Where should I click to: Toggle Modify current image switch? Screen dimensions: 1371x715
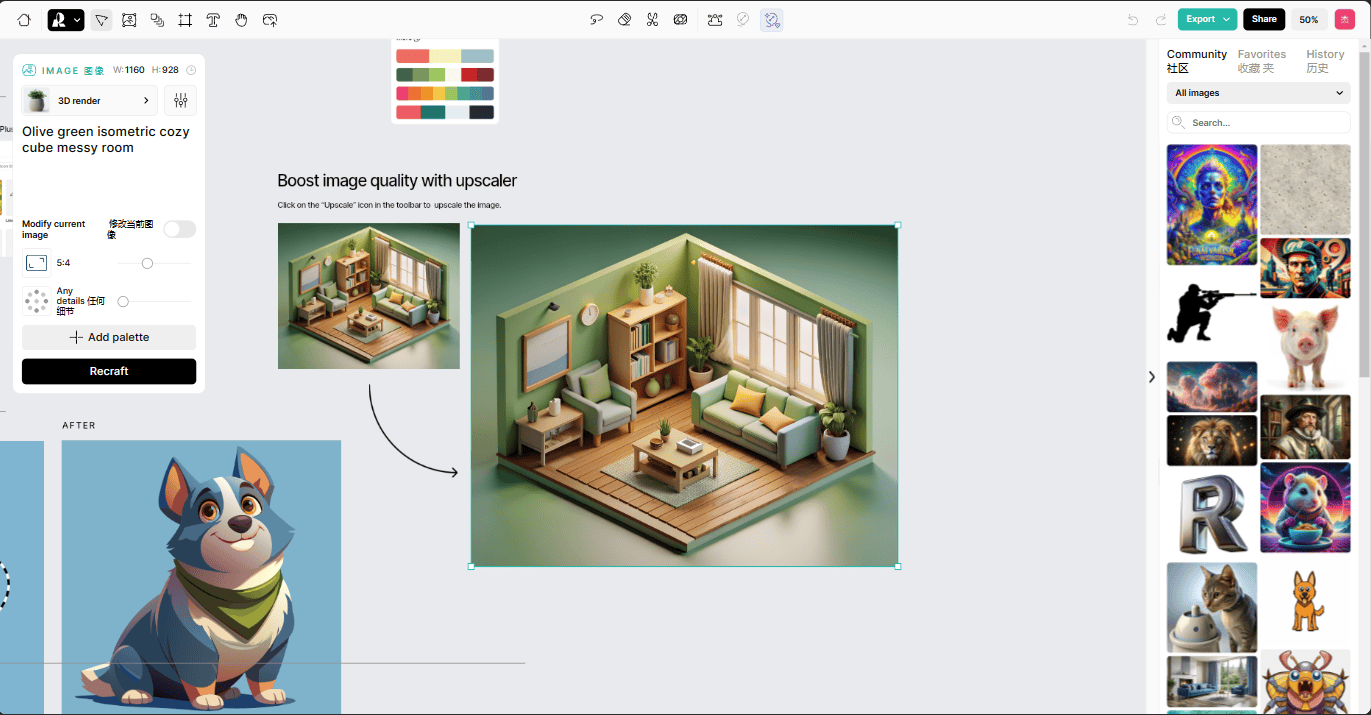(x=179, y=229)
